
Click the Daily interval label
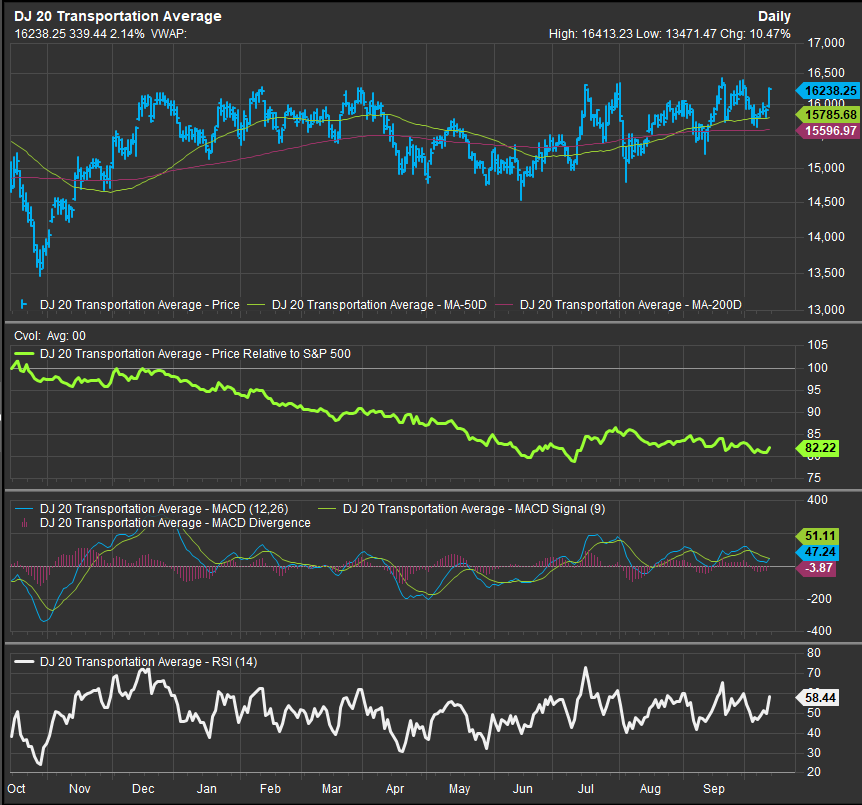774,16
